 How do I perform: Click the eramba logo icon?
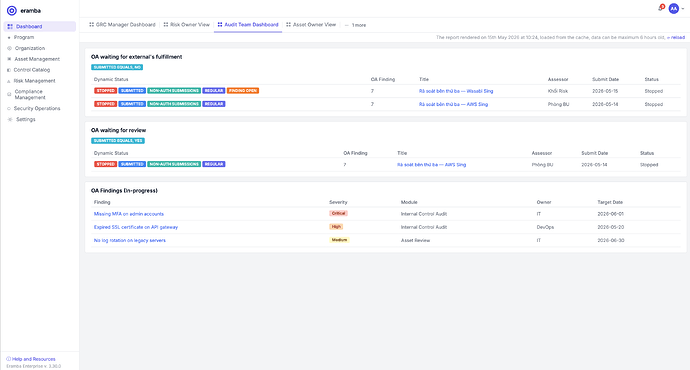(12, 11)
